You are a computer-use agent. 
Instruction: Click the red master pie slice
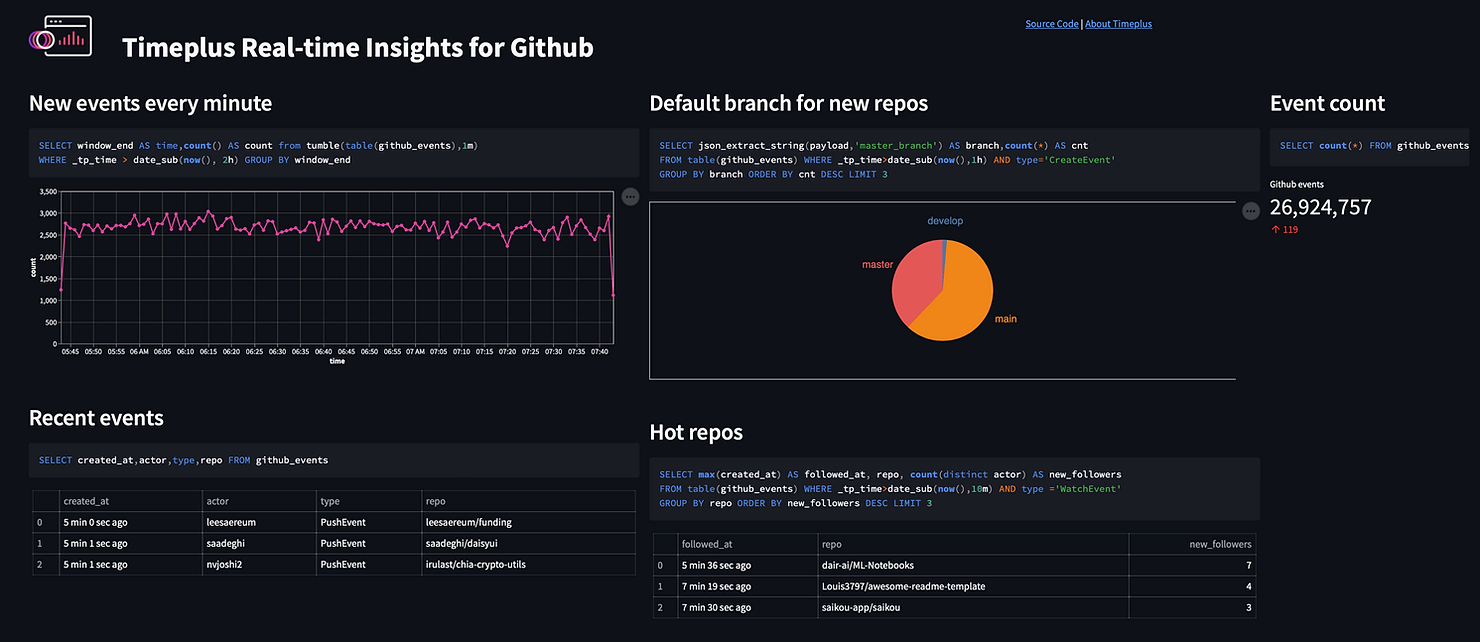tap(915, 280)
